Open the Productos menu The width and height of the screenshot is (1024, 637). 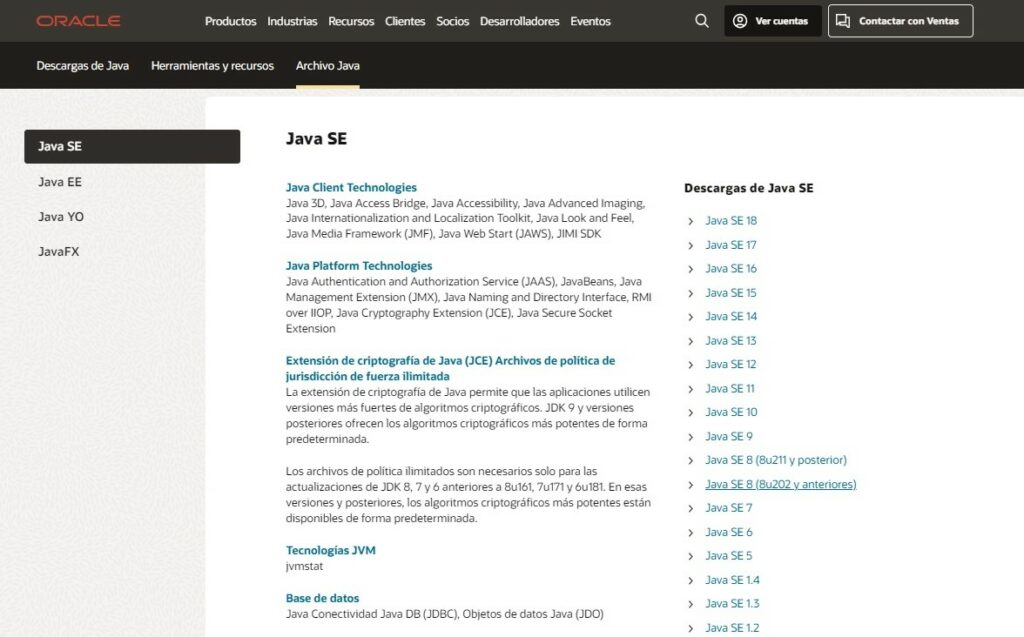click(x=231, y=22)
